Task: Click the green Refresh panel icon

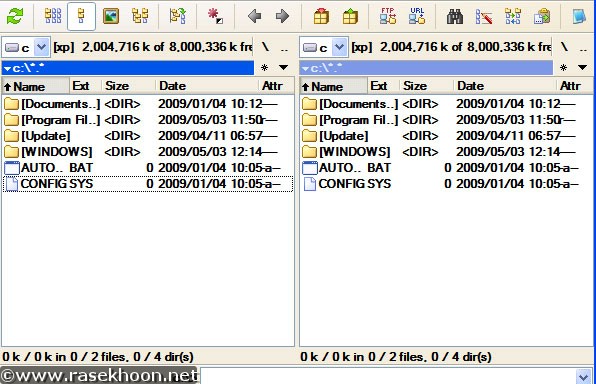Action: coord(15,16)
